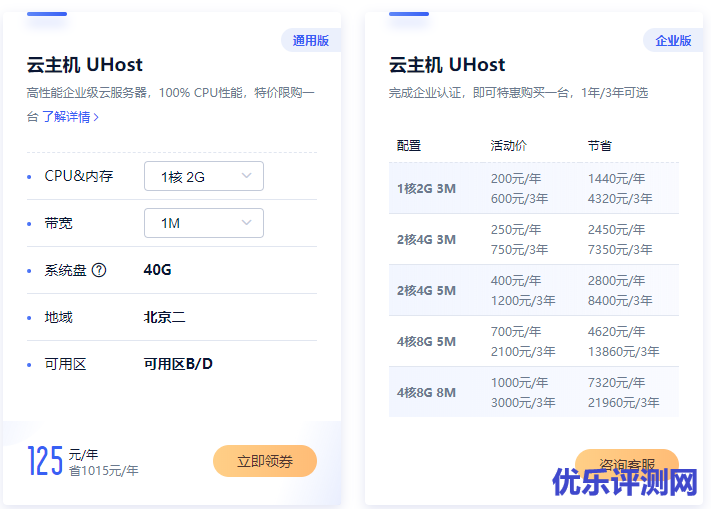Select the 4核8G 5M configuration row
This screenshot has width=711, height=509.
click(x=533, y=341)
